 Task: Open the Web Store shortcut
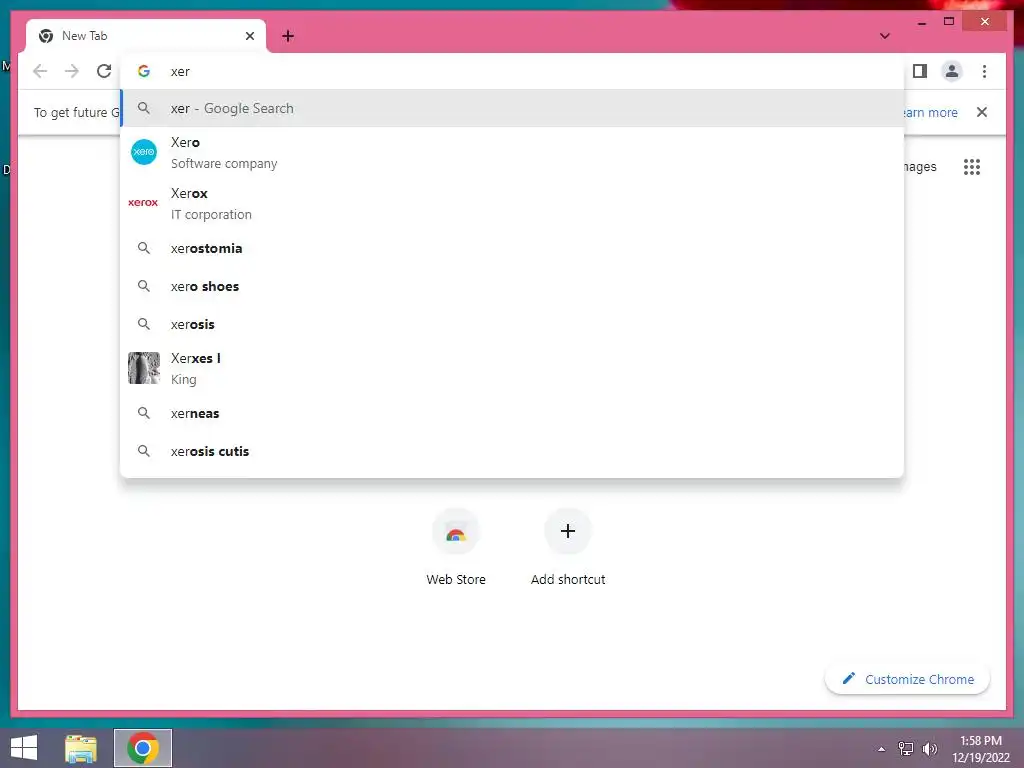(456, 547)
